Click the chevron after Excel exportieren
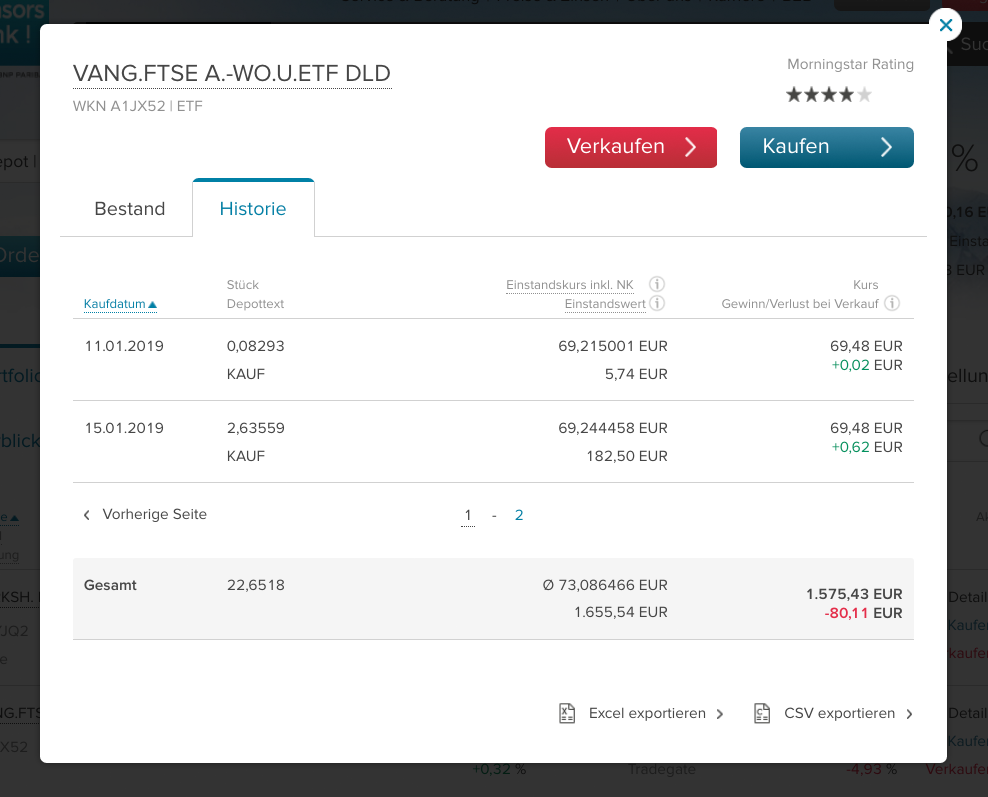 click(720, 714)
